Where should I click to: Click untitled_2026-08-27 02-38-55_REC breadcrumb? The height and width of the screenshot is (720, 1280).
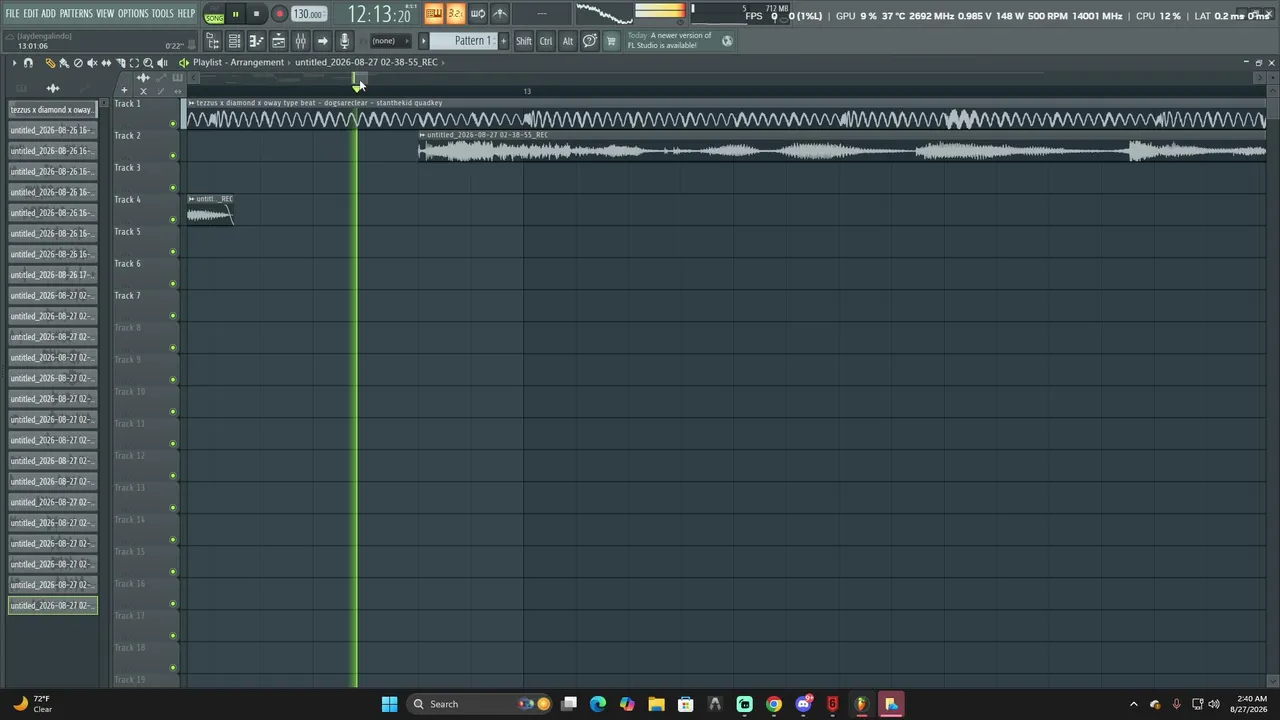[366, 62]
